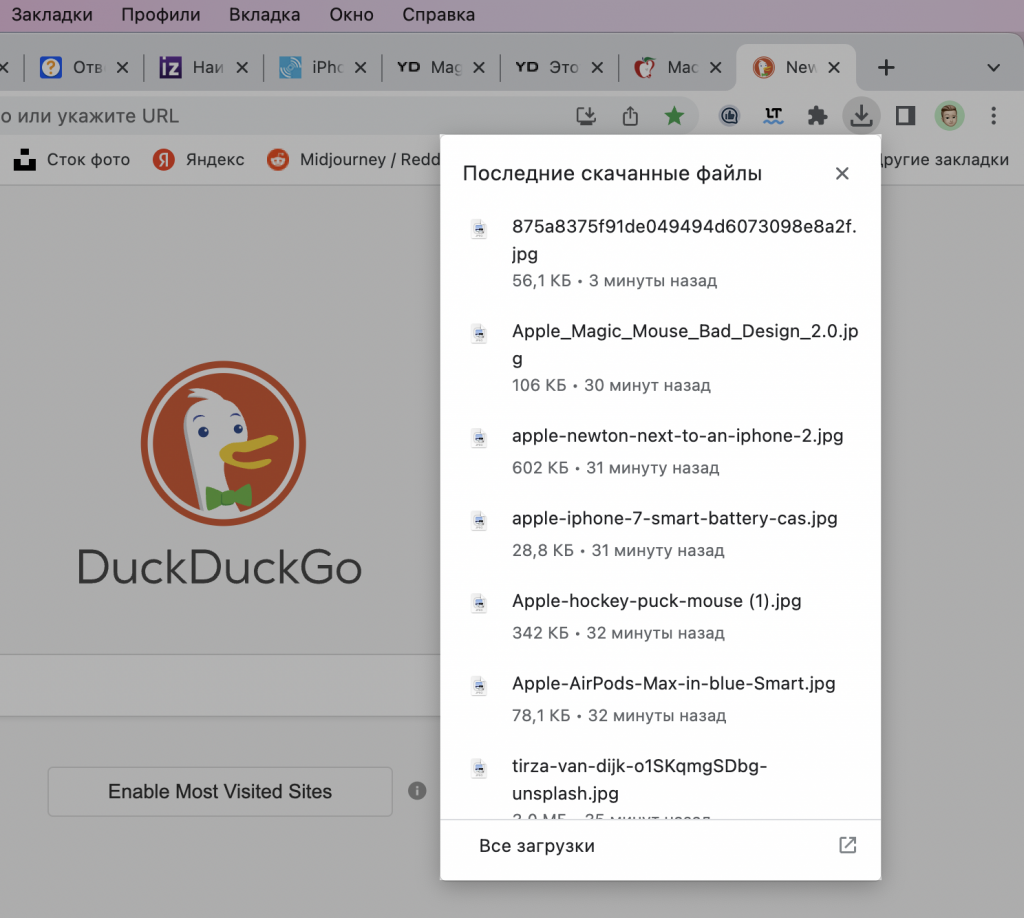Open the Закладки menu

tap(52, 14)
